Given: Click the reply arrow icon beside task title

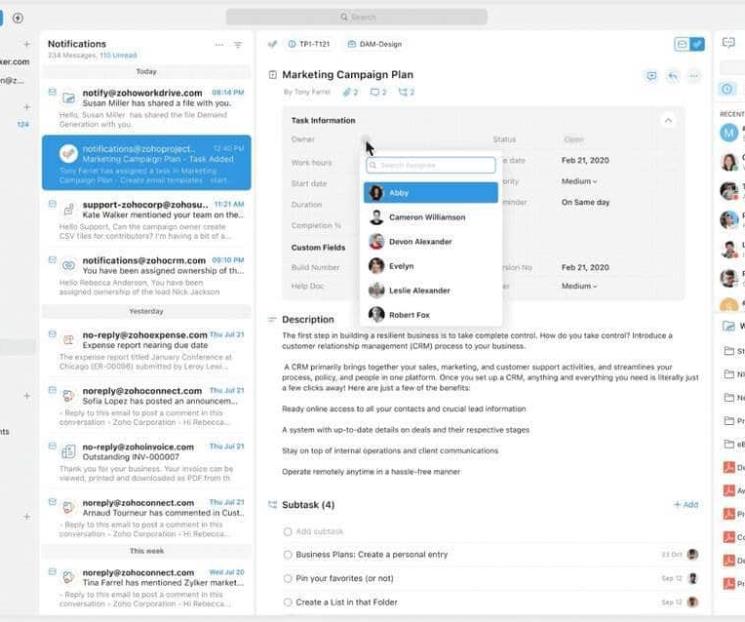Looking at the screenshot, I should click(x=673, y=76).
